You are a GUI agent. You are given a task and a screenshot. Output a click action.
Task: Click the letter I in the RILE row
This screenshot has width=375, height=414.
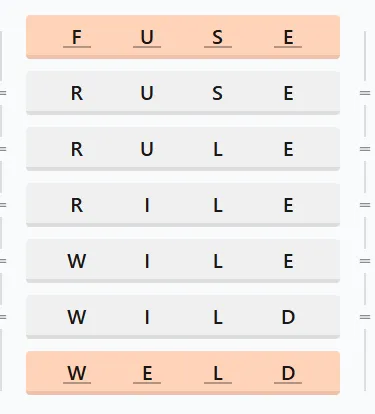(x=147, y=205)
